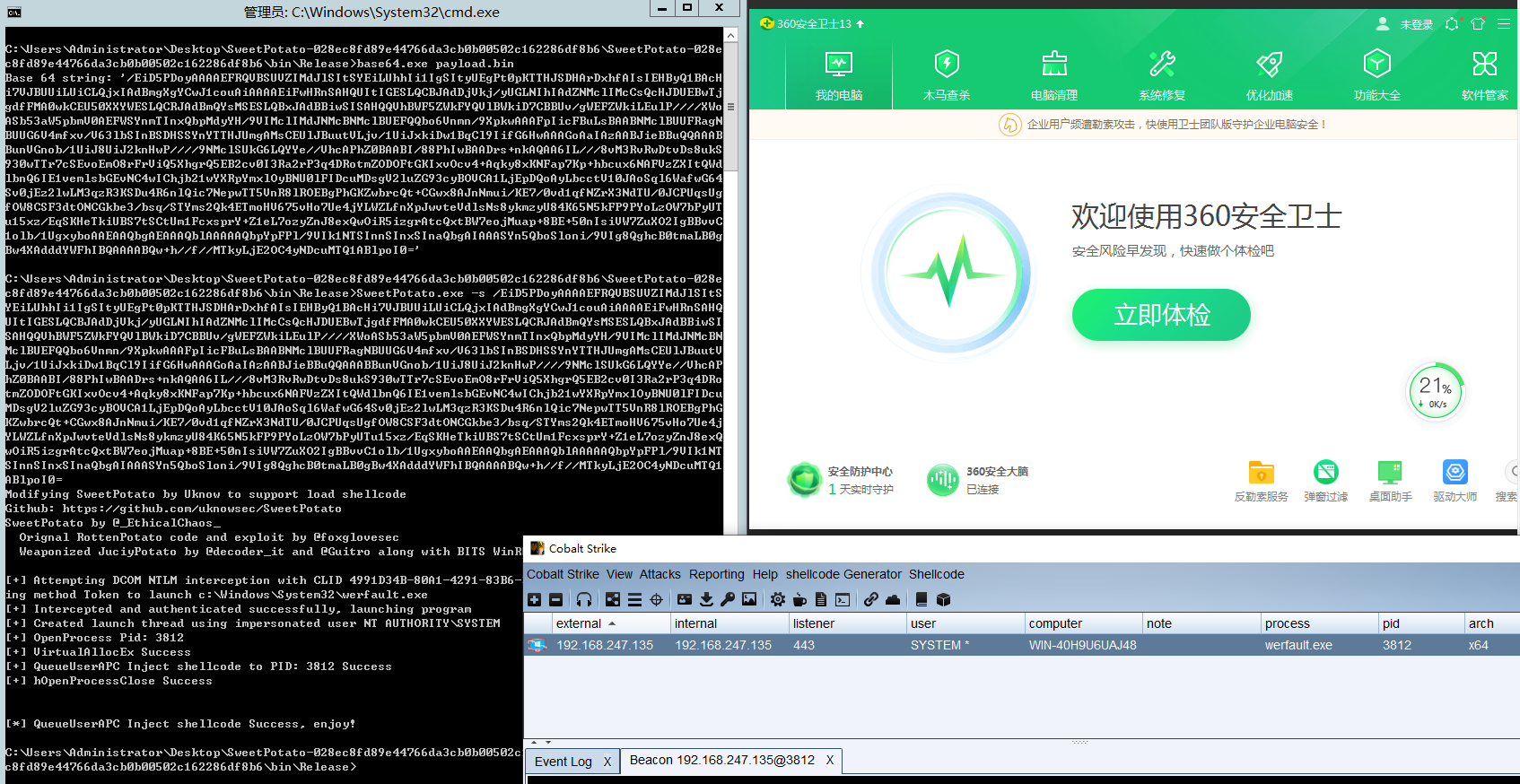
Task: Click the 21% speed ball widget
Action: coord(1435,391)
